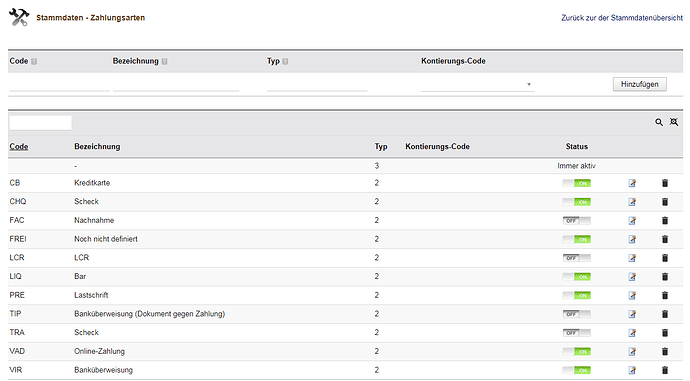Delete the VIR Banküberweisung entry
The height and width of the screenshot is (381, 690).
pyautogui.click(x=665, y=370)
